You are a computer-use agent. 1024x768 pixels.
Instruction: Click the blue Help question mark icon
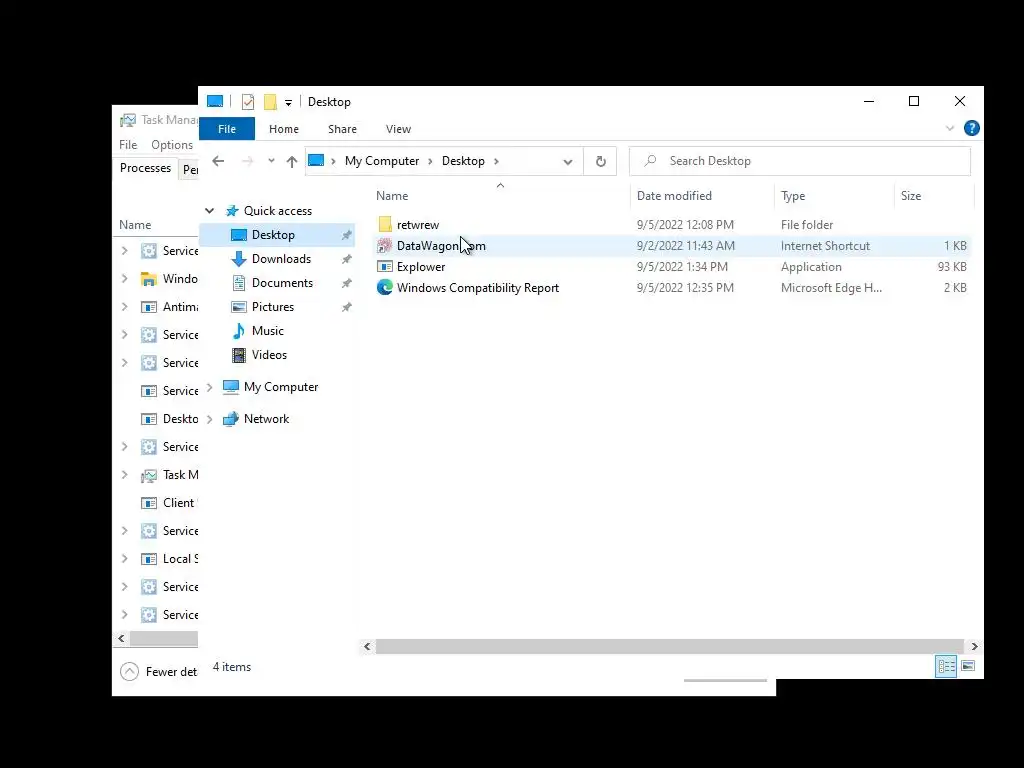pos(972,128)
